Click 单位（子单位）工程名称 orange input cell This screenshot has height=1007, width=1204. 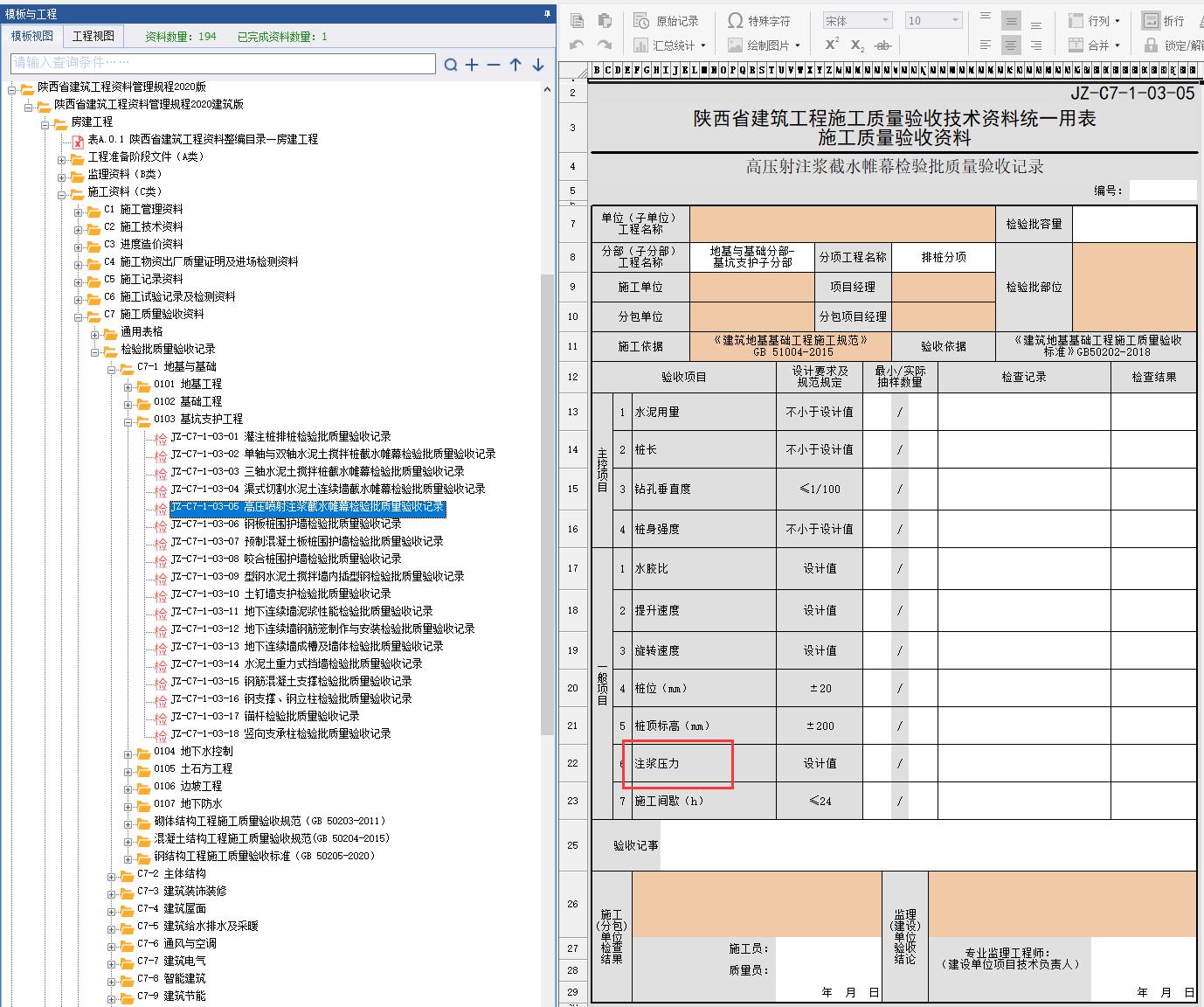pyautogui.click(x=842, y=224)
